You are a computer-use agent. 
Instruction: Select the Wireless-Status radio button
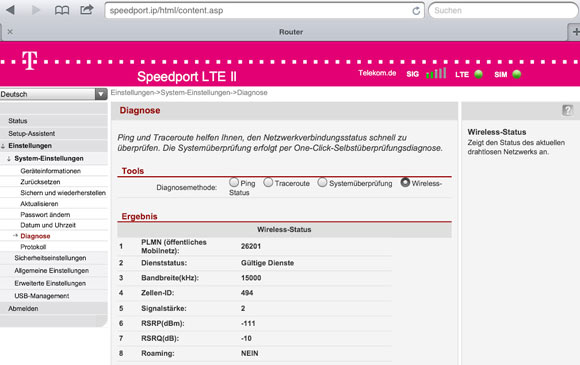pos(405,182)
